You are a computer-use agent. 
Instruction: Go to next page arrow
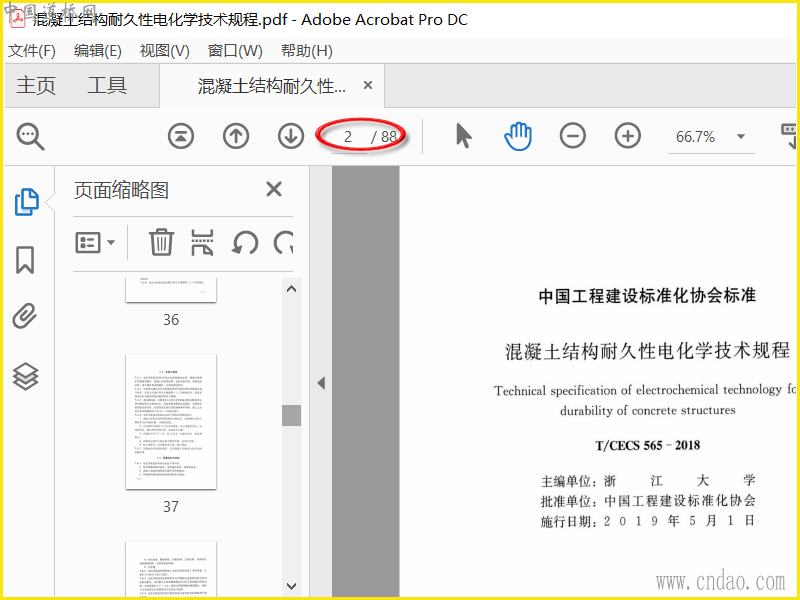click(291, 136)
